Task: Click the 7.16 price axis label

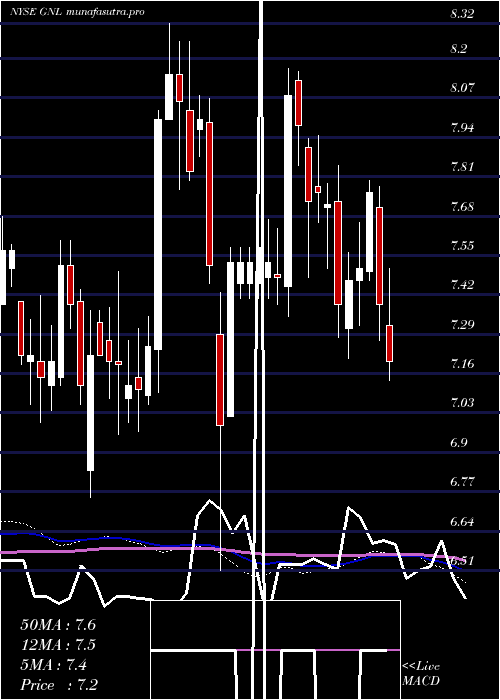Action: pos(462,364)
